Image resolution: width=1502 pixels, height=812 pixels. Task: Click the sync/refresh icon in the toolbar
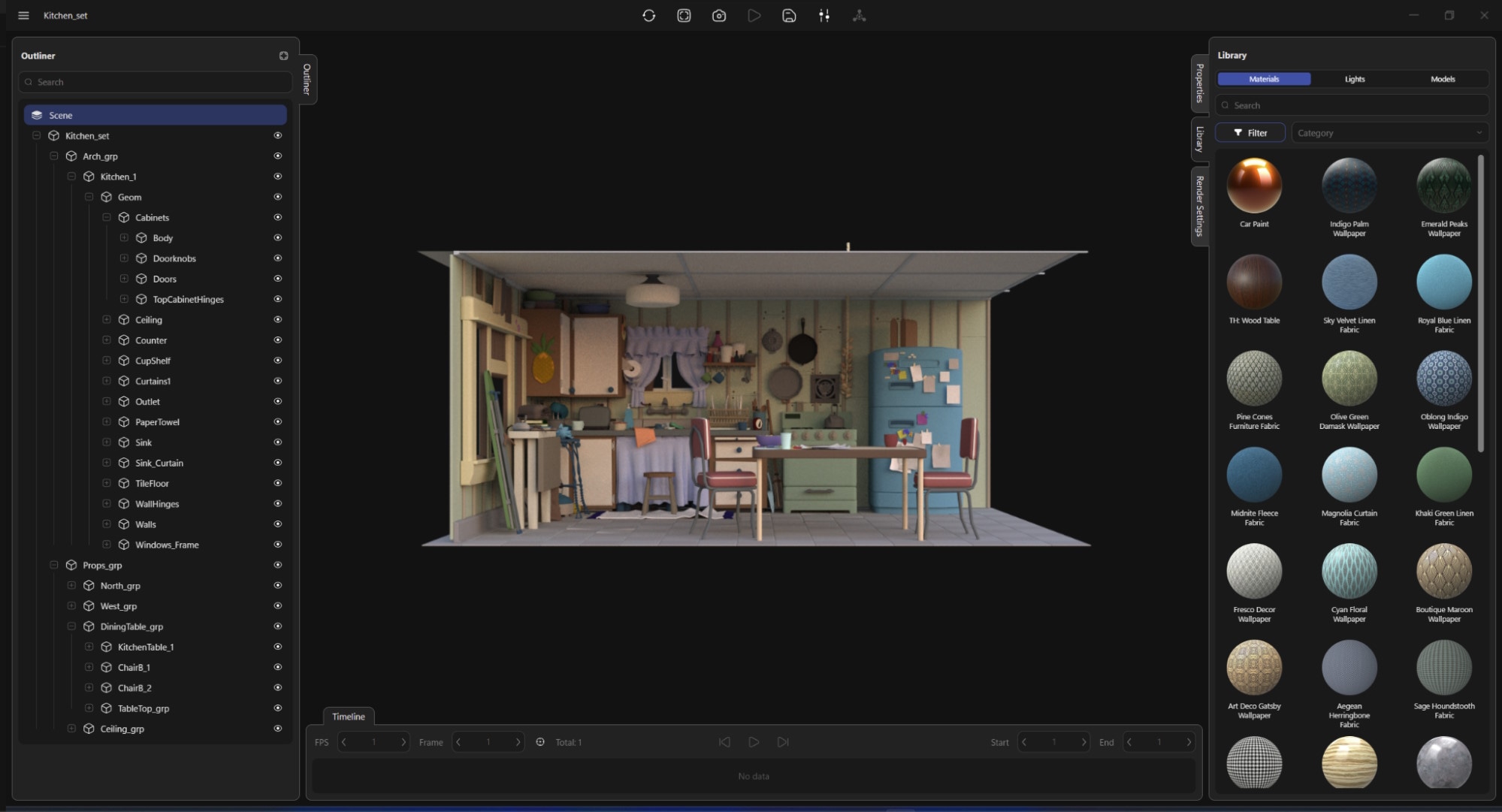coord(649,15)
